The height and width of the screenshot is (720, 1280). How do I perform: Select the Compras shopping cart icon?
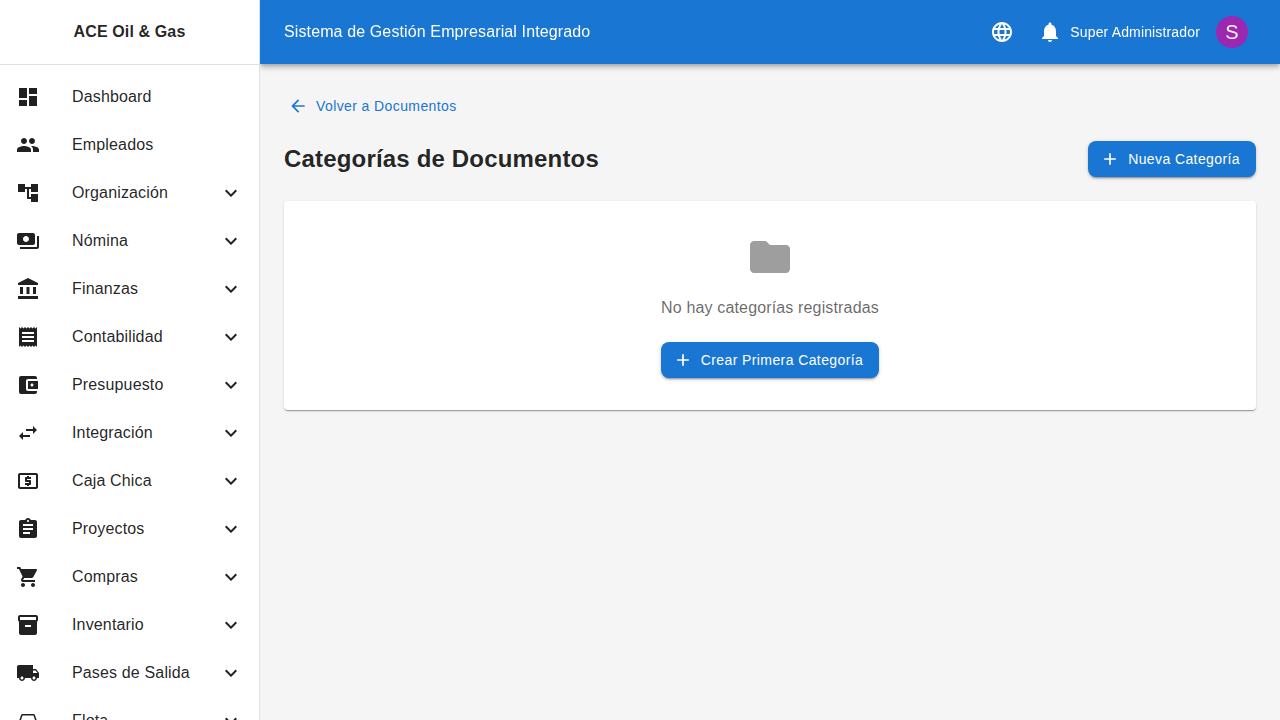point(27,576)
